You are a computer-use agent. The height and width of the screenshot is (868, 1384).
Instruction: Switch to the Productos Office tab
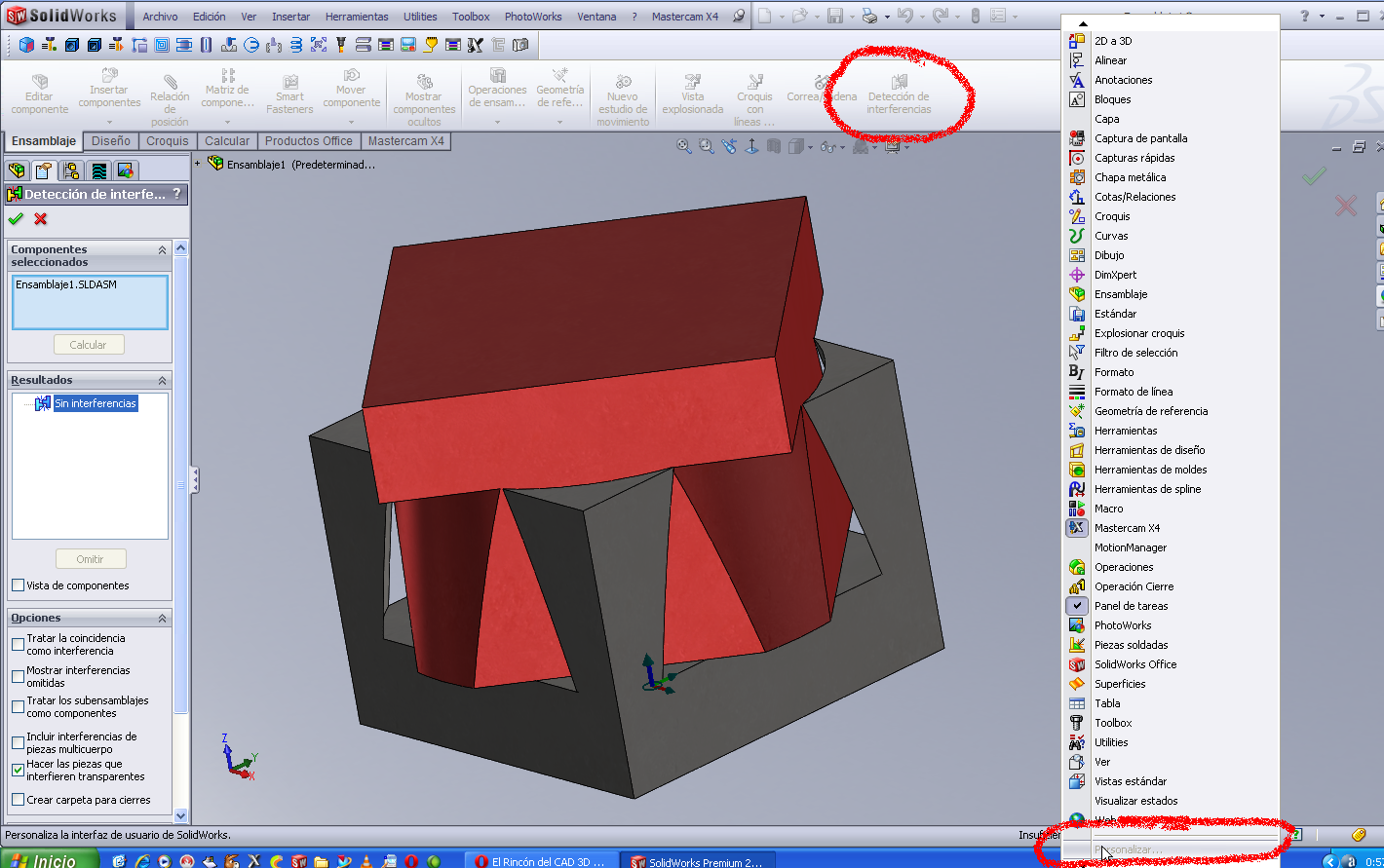[x=309, y=141]
